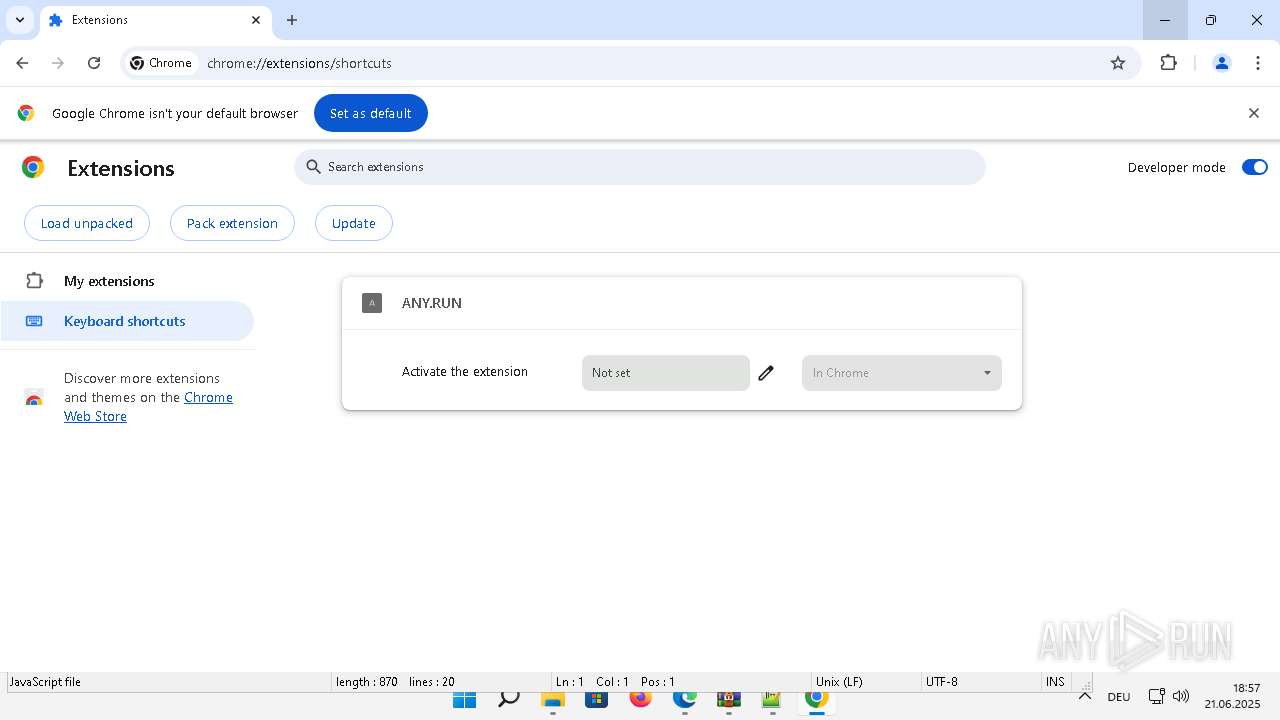Open the volume speaker tray icon
The height and width of the screenshot is (720, 1280).
(1181, 696)
